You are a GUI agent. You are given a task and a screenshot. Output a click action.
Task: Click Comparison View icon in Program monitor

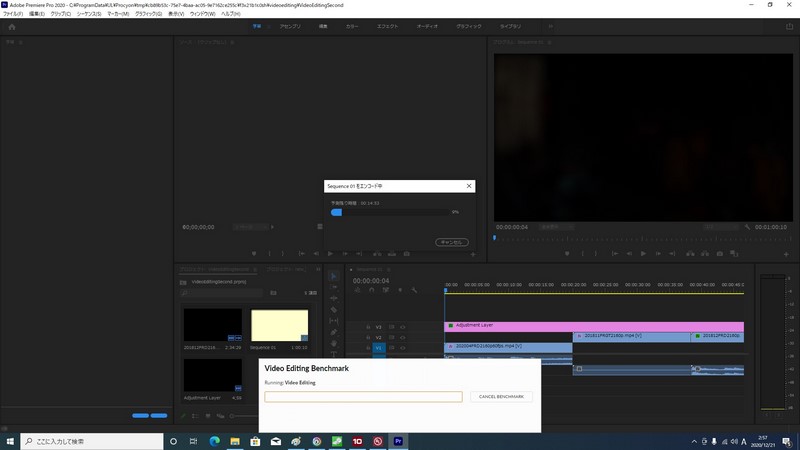(x=734, y=254)
